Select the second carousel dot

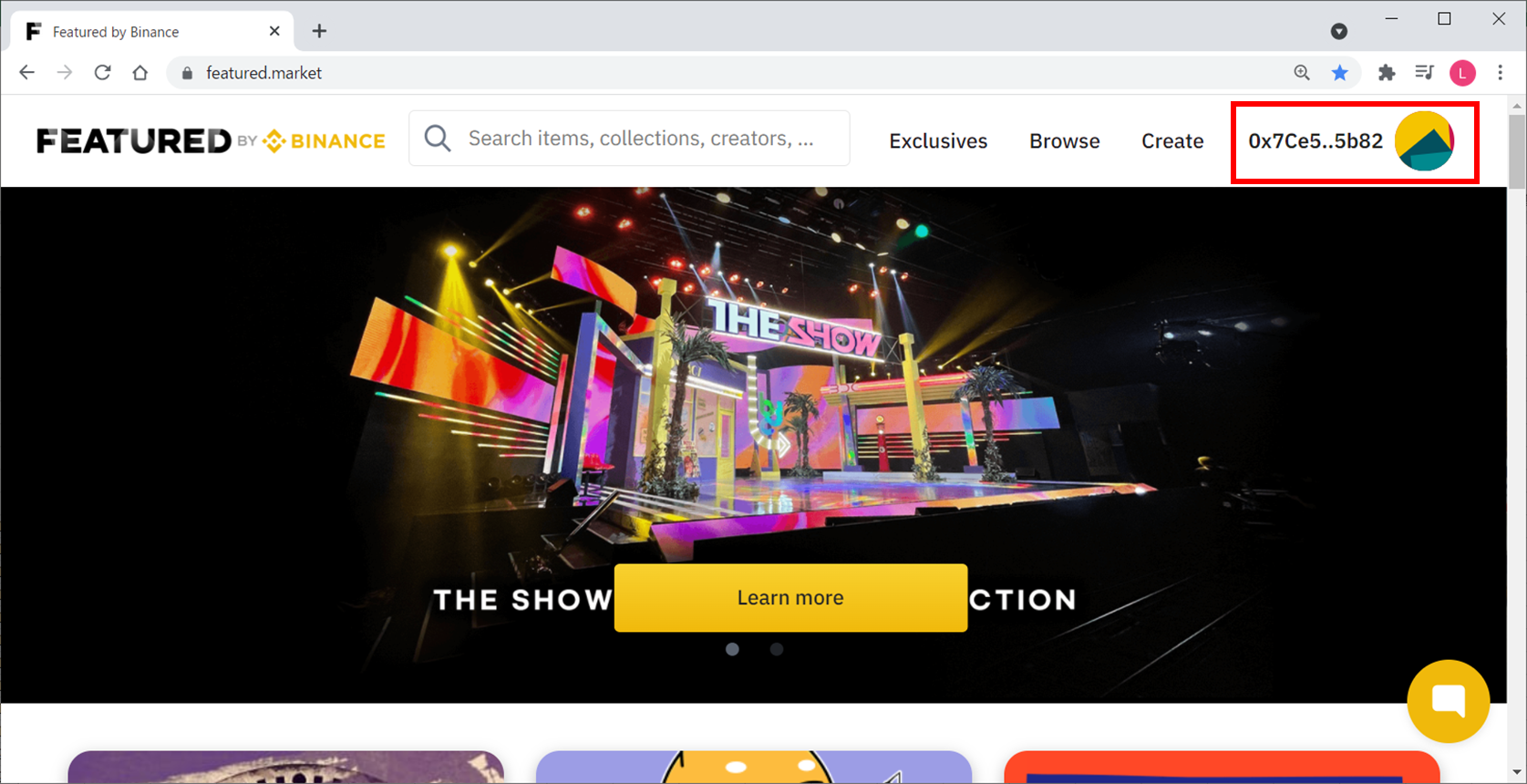pos(777,649)
